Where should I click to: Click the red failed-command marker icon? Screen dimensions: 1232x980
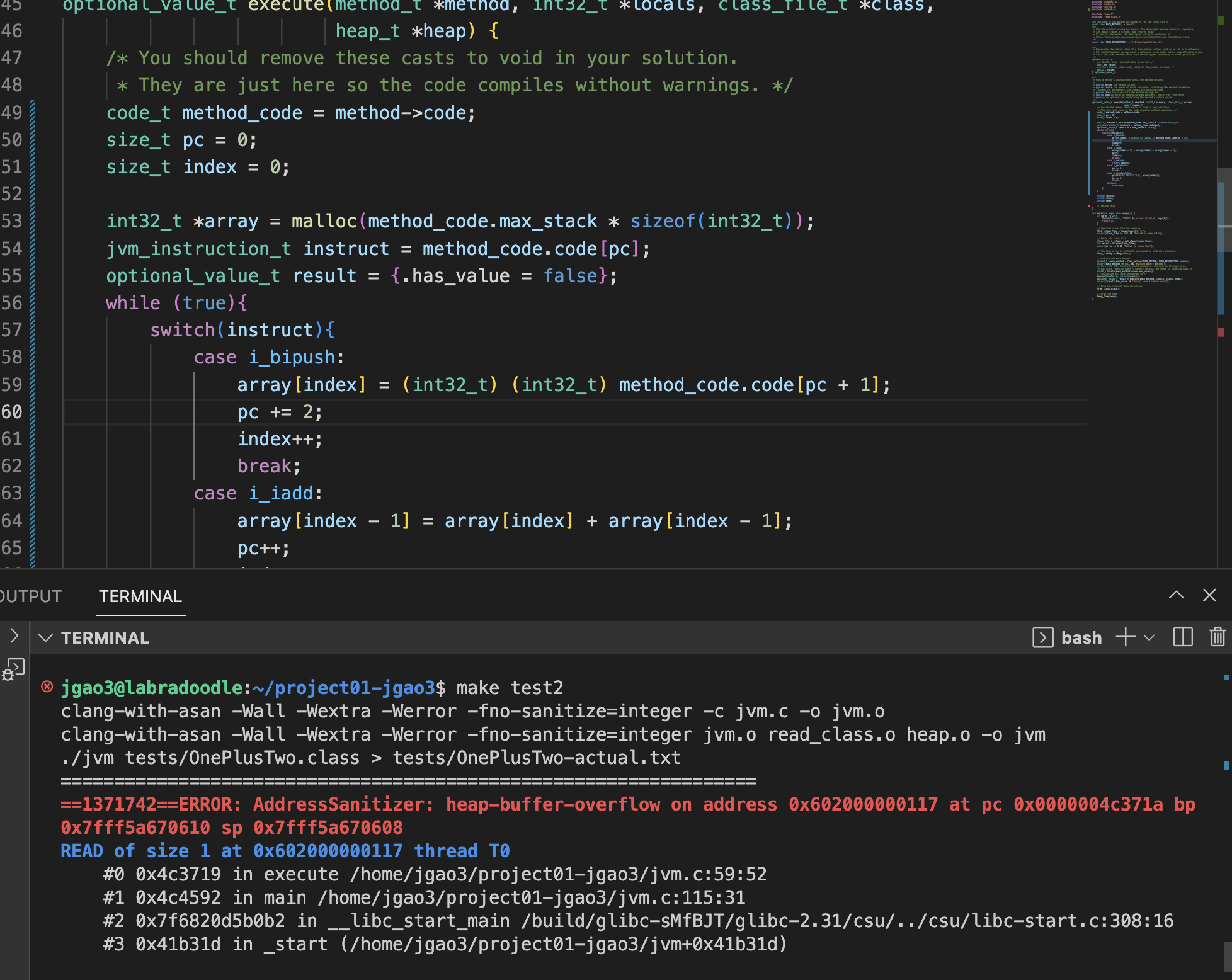tap(47, 687)
